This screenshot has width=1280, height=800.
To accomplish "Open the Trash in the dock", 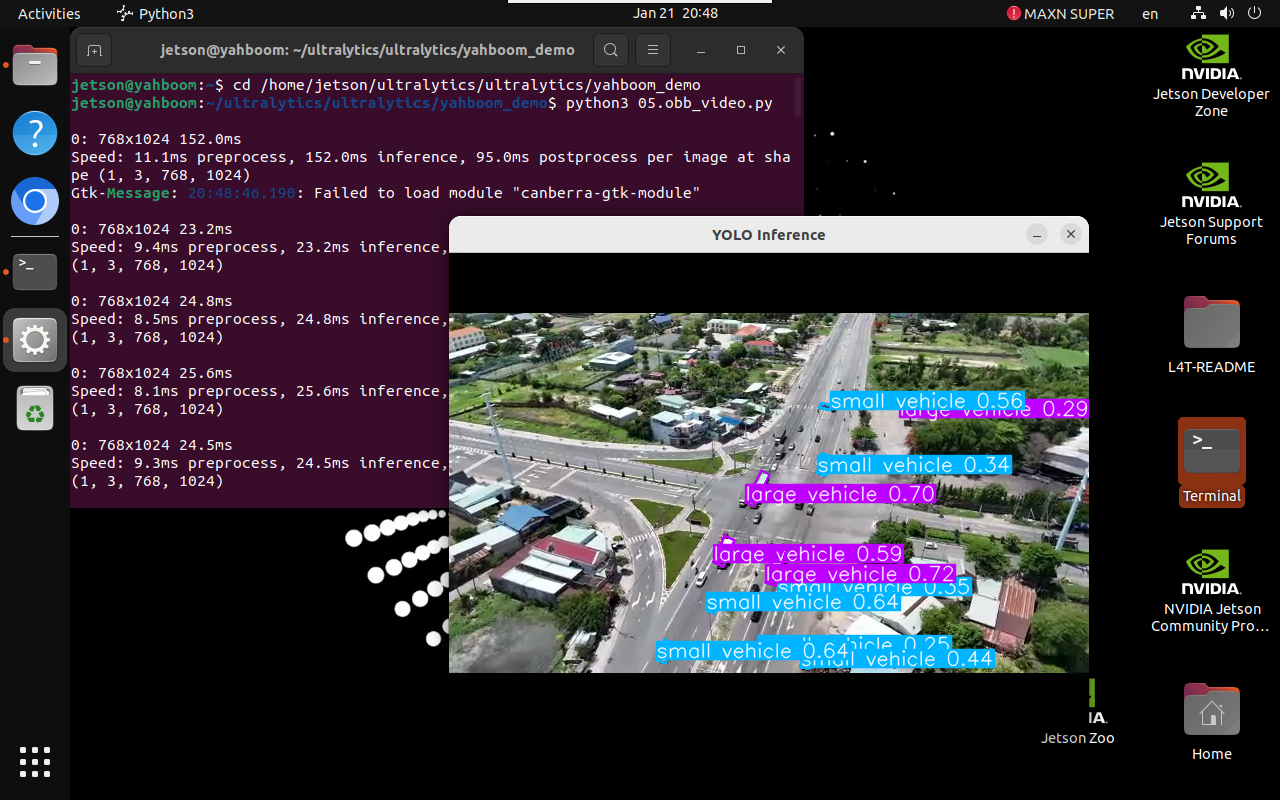I will click(x=35, y=408).
